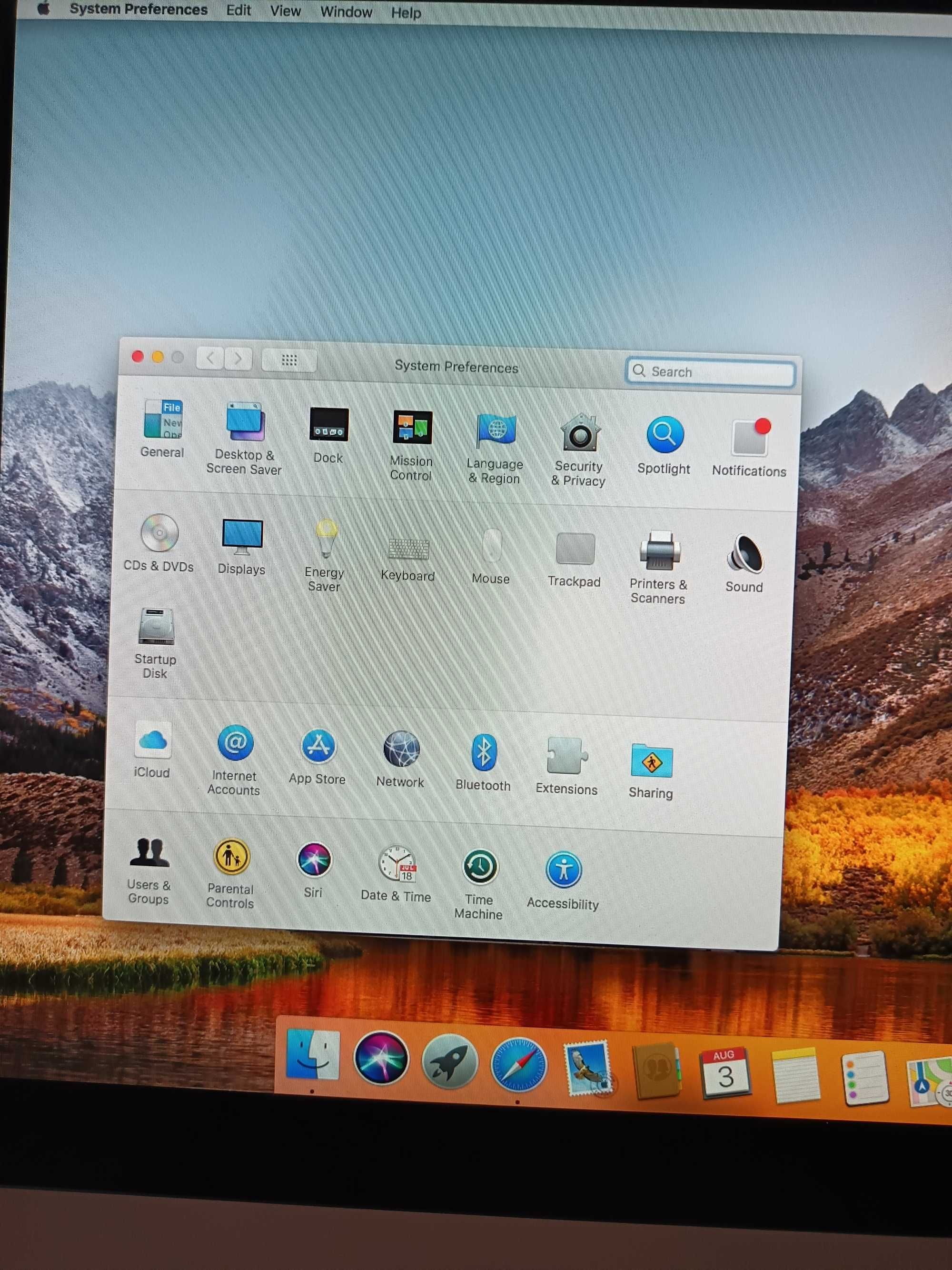Viewport: 952px width, 1270px height.
Task: Open Launchpad rocket icon in Dock
Action: (450, 1061)
